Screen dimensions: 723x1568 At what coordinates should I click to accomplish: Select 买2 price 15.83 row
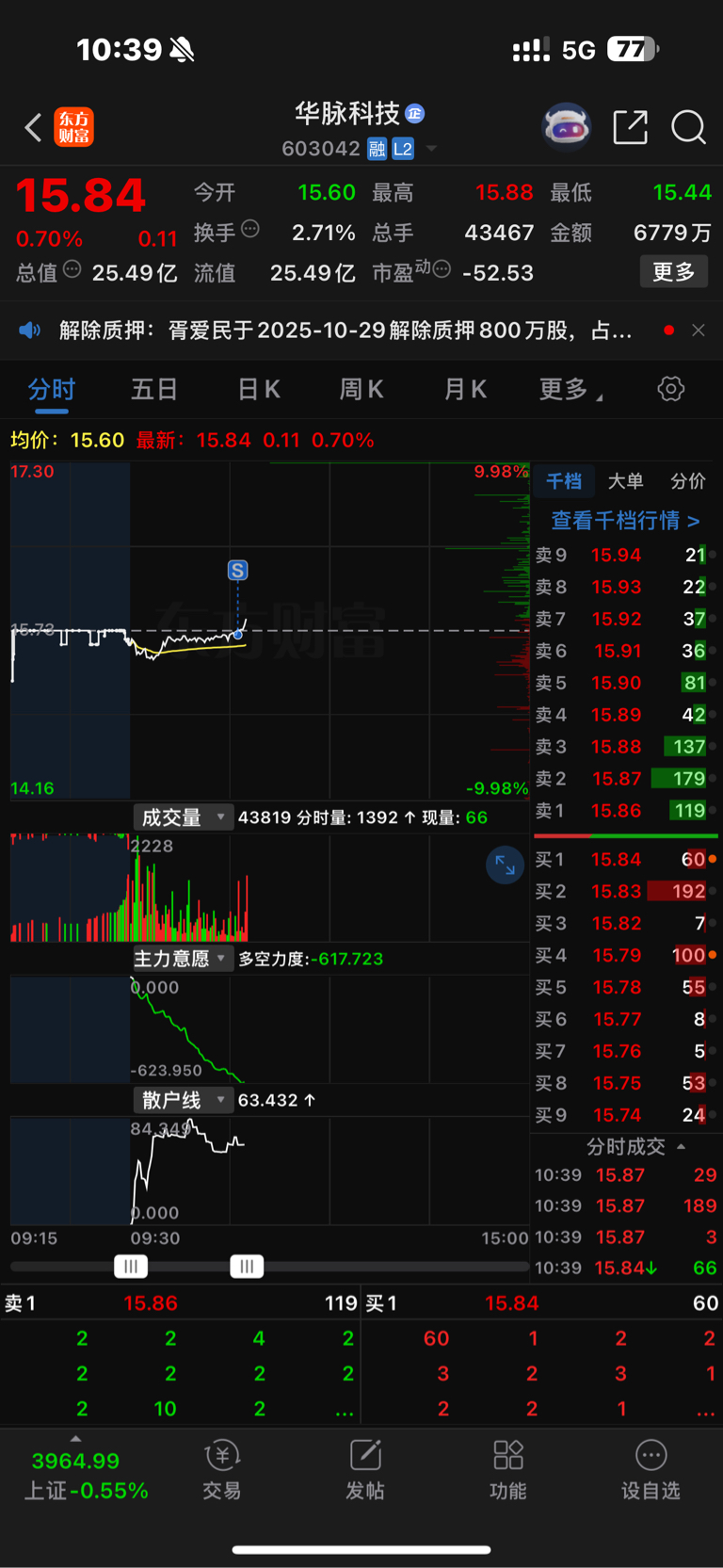pyautogui.click(x=626, y=891)
